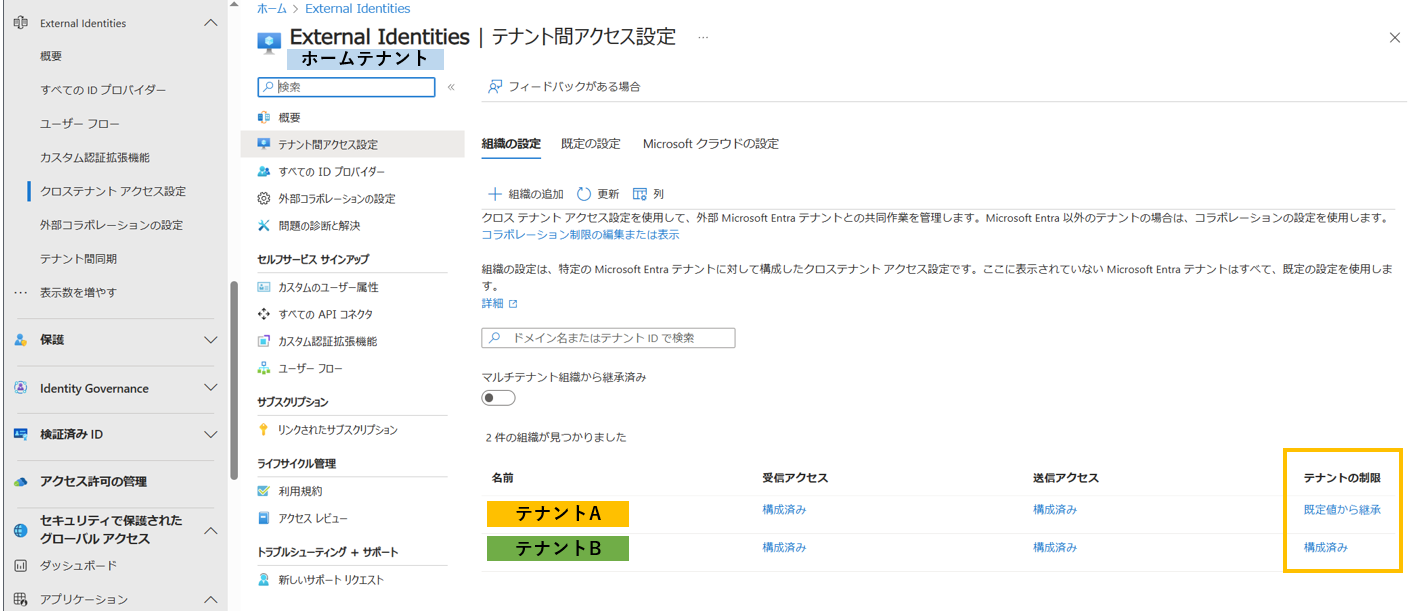Screen dimensions: 1408x615
Task: Expand the 検証済み ID chevron
Action: pyautogui.click(x=210, y=434)
